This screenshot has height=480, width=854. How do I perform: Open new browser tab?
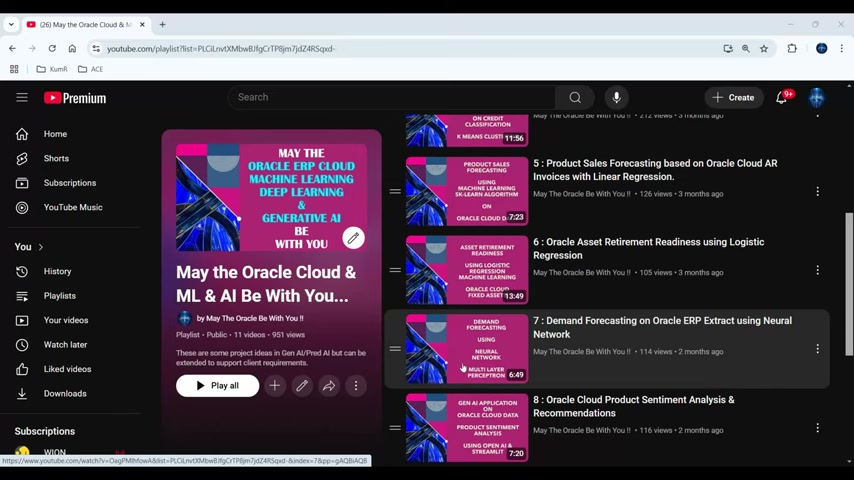[x=162, y=25]
